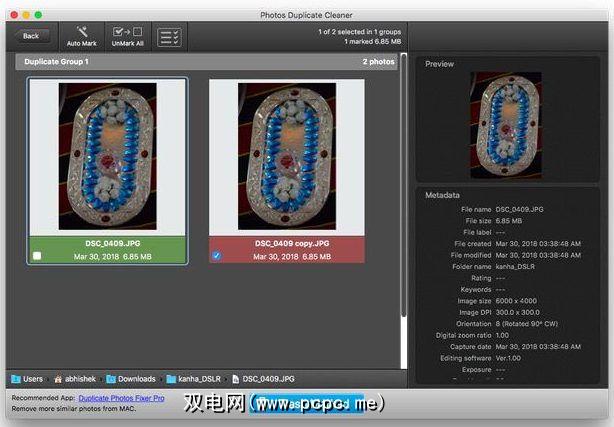
Task: Click the green DSC_0409.JPG filename label
Action: (x=113, y=243)
